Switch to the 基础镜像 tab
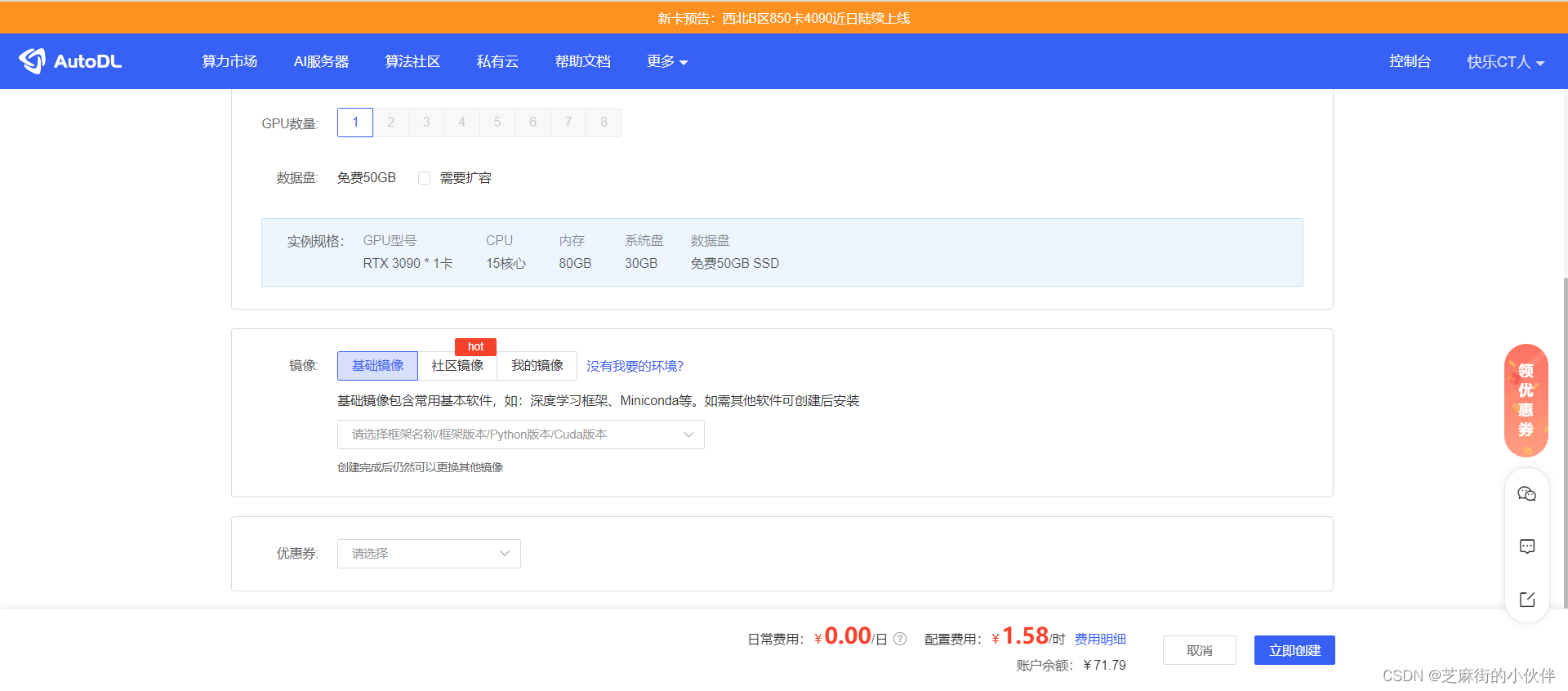1568x691 pixels. coord(377,366)
